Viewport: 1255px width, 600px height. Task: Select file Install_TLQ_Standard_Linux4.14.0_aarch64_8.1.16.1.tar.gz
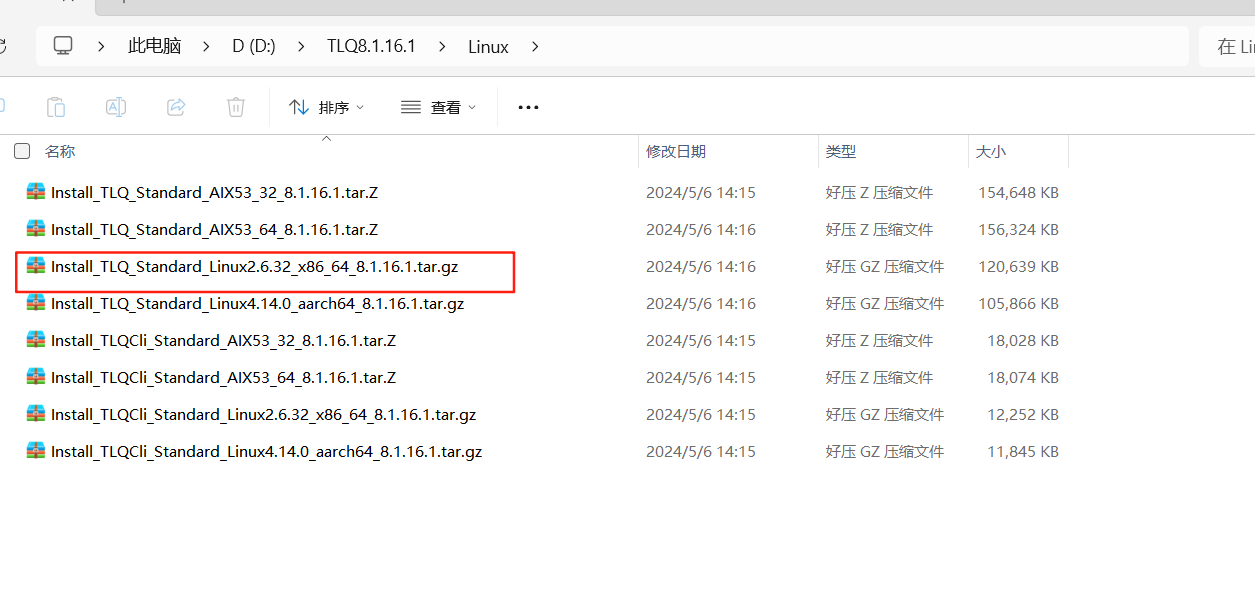pyautogui.click(x=258, y=303)
